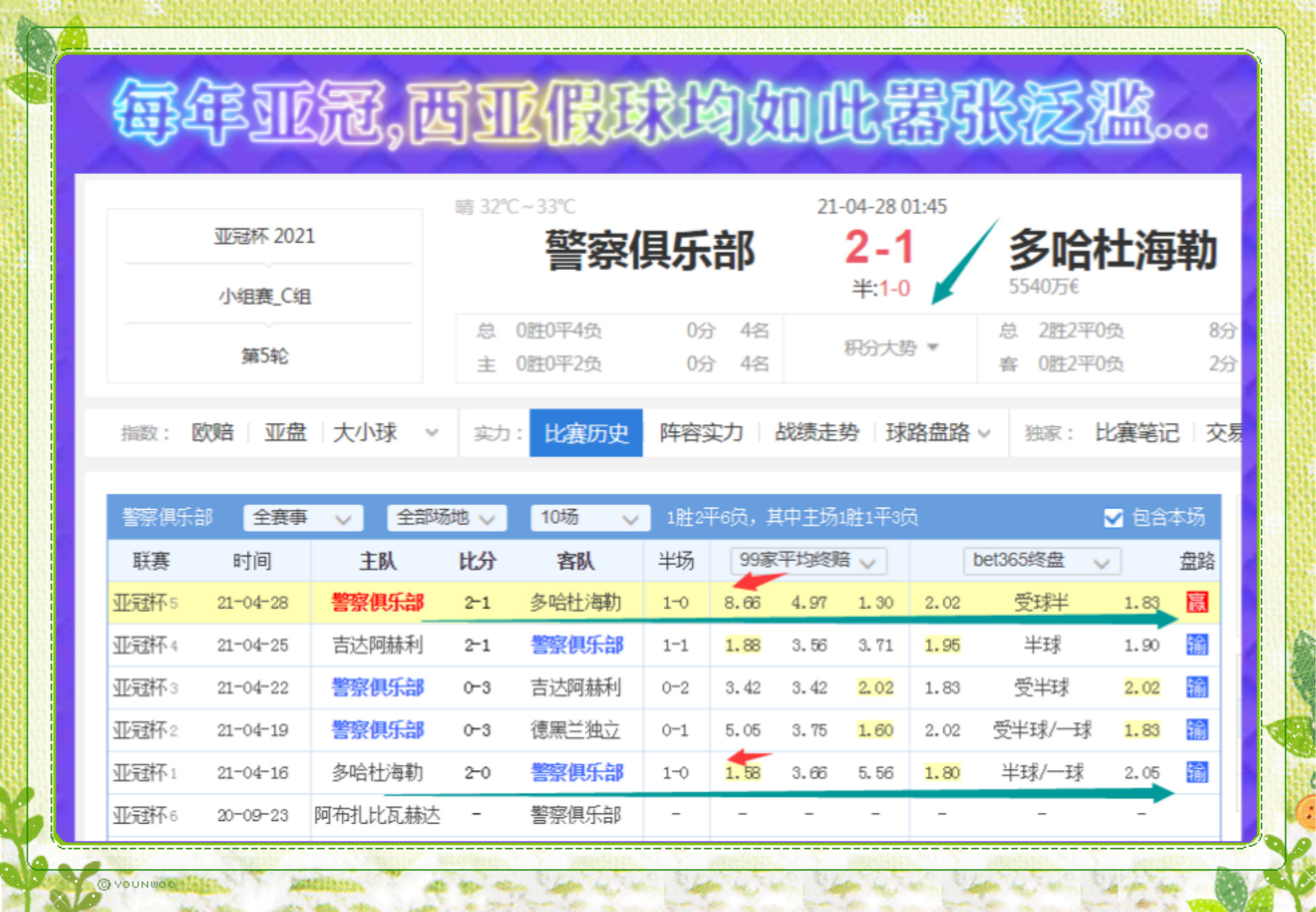Click 吉达阿赫利 home team in 21-04-25 row
1316x912 pixels.
[378, 645]
